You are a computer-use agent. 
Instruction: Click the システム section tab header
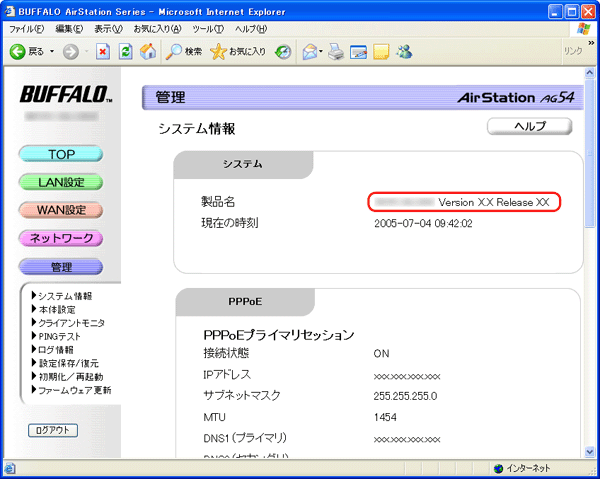(243, 165)
